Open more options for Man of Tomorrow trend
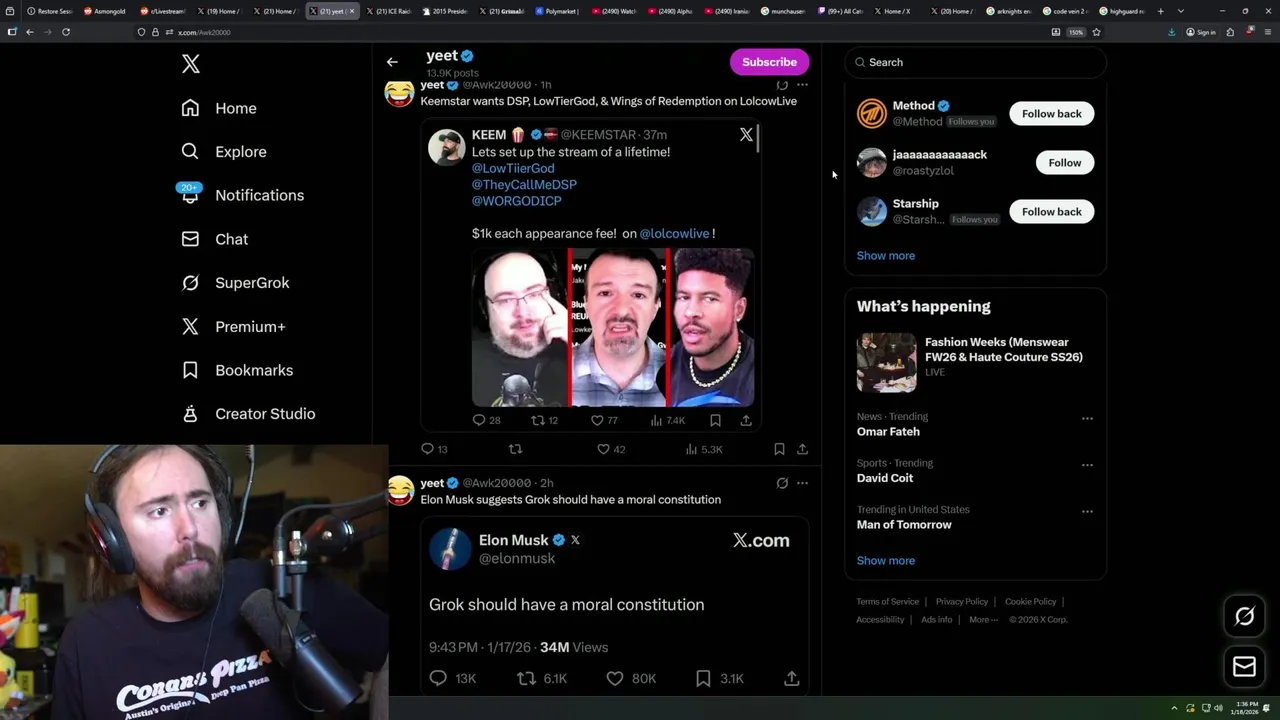 (x=1087, y=511)
